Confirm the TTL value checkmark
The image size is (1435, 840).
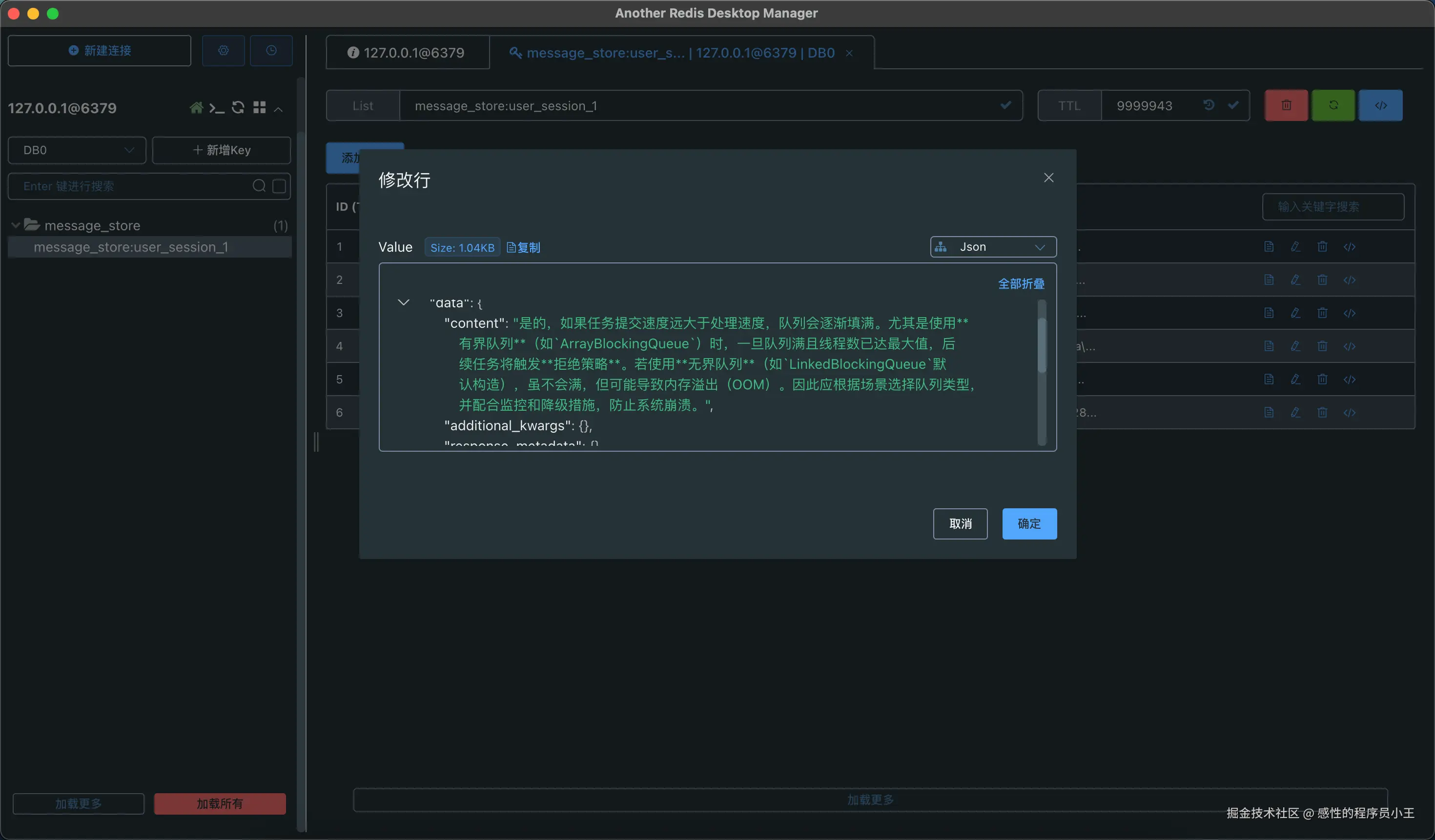point(1233,105)
